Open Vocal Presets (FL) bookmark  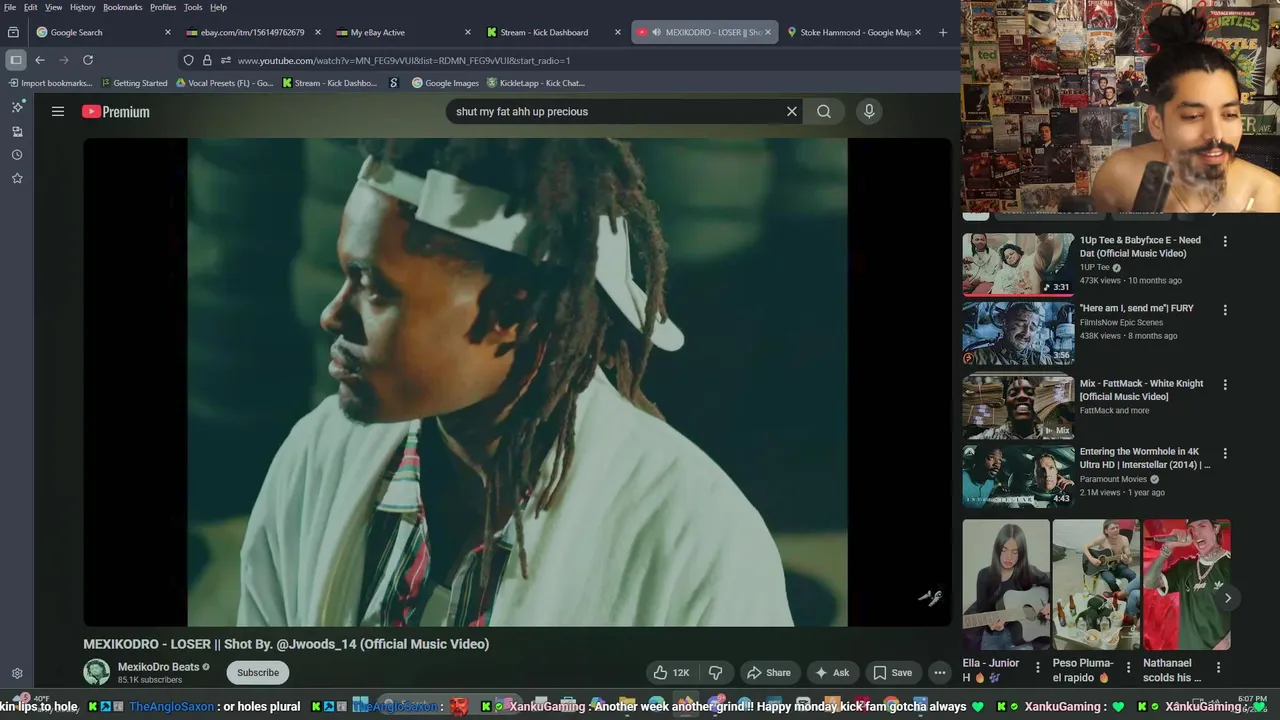(x=224, y=83)
